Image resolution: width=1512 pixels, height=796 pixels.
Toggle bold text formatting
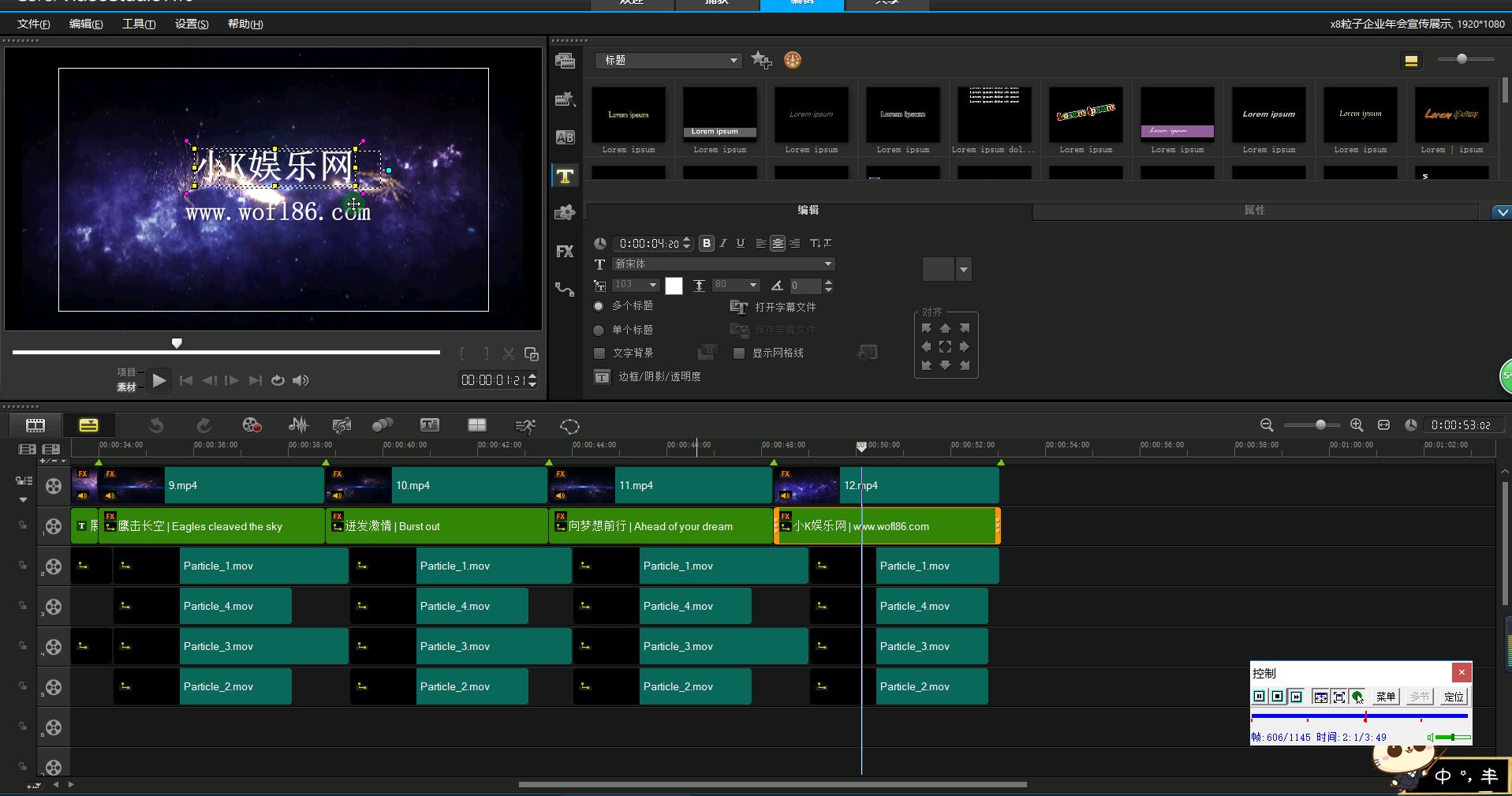pos(707,243)
